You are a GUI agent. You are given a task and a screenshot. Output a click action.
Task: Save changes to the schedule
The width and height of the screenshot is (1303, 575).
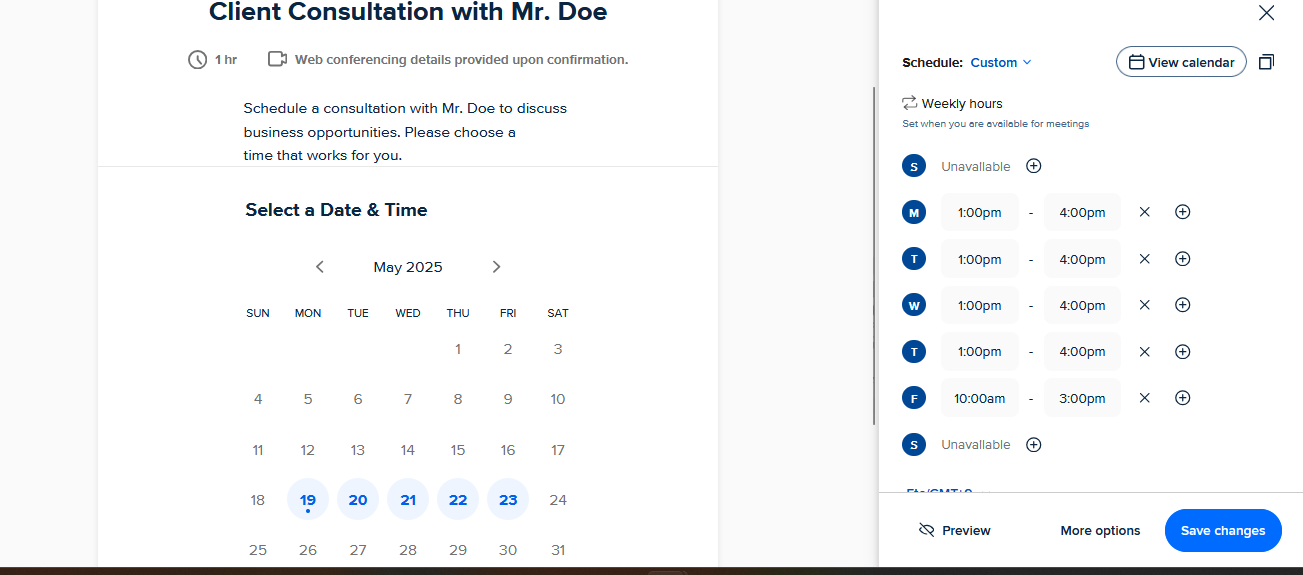pos(1223,531)
